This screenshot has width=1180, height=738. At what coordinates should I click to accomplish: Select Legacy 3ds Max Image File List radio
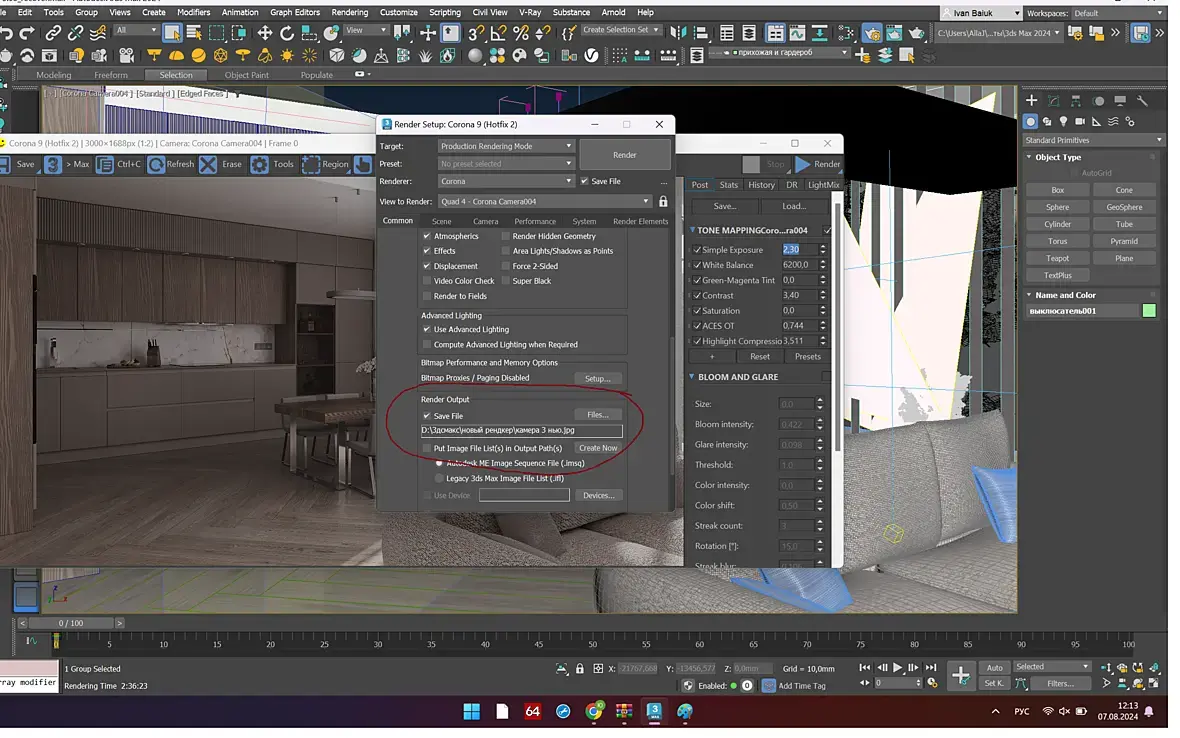point(439,478)
